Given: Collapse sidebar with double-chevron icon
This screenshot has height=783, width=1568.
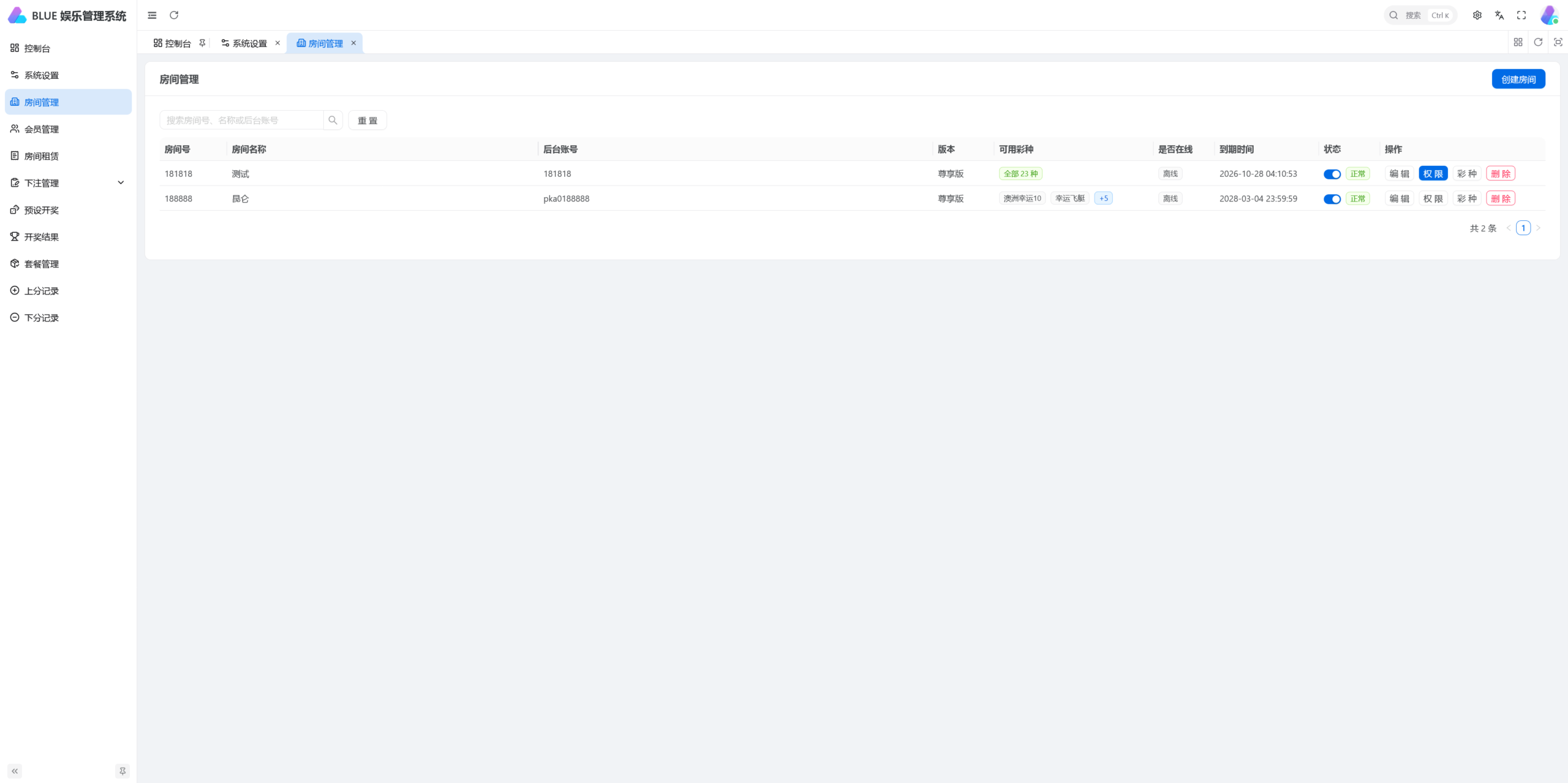Looking at the screenshot, I should (15, 771).
